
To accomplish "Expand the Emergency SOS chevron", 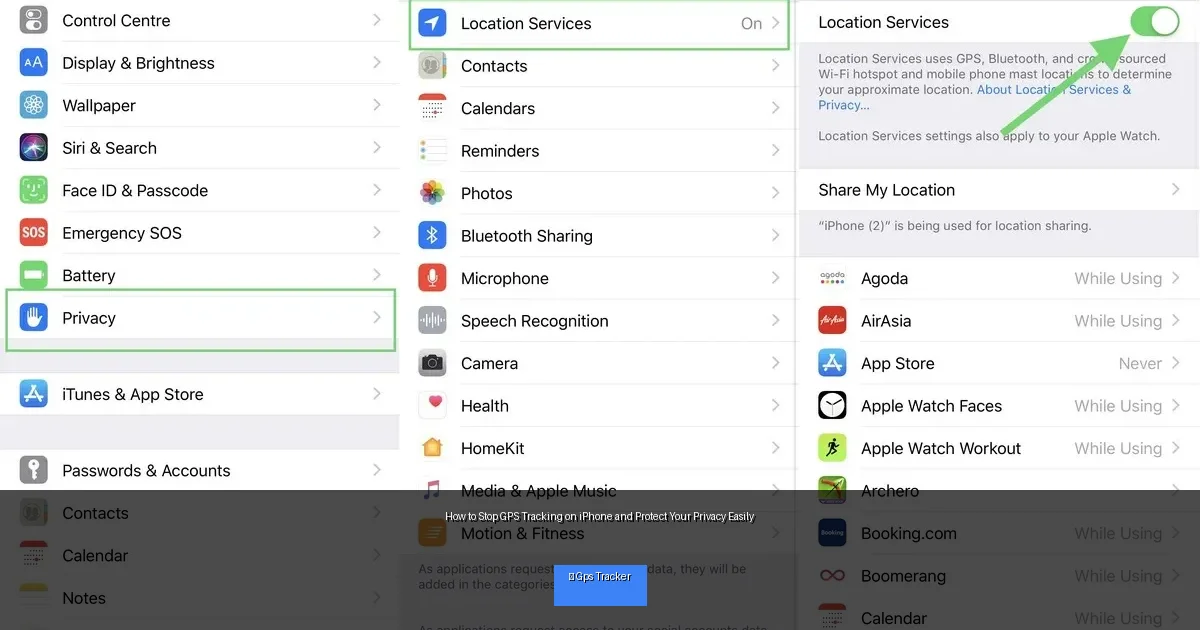I will [x=377, y=232].
